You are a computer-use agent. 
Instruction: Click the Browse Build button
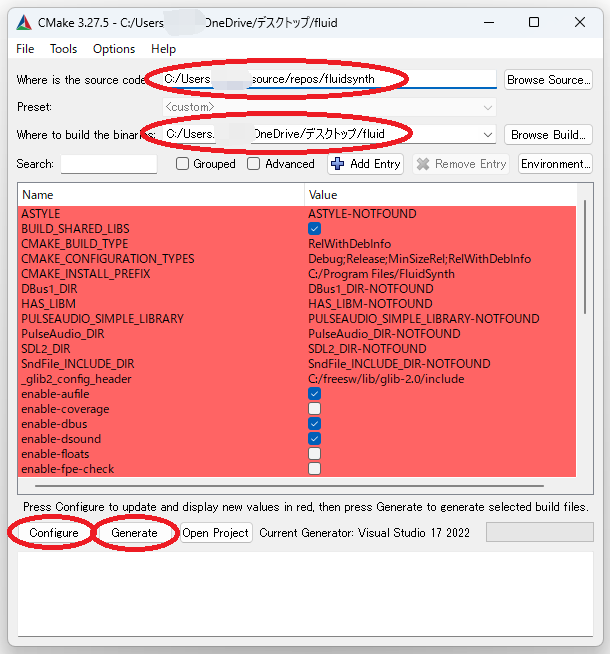(x=548, y=135)
